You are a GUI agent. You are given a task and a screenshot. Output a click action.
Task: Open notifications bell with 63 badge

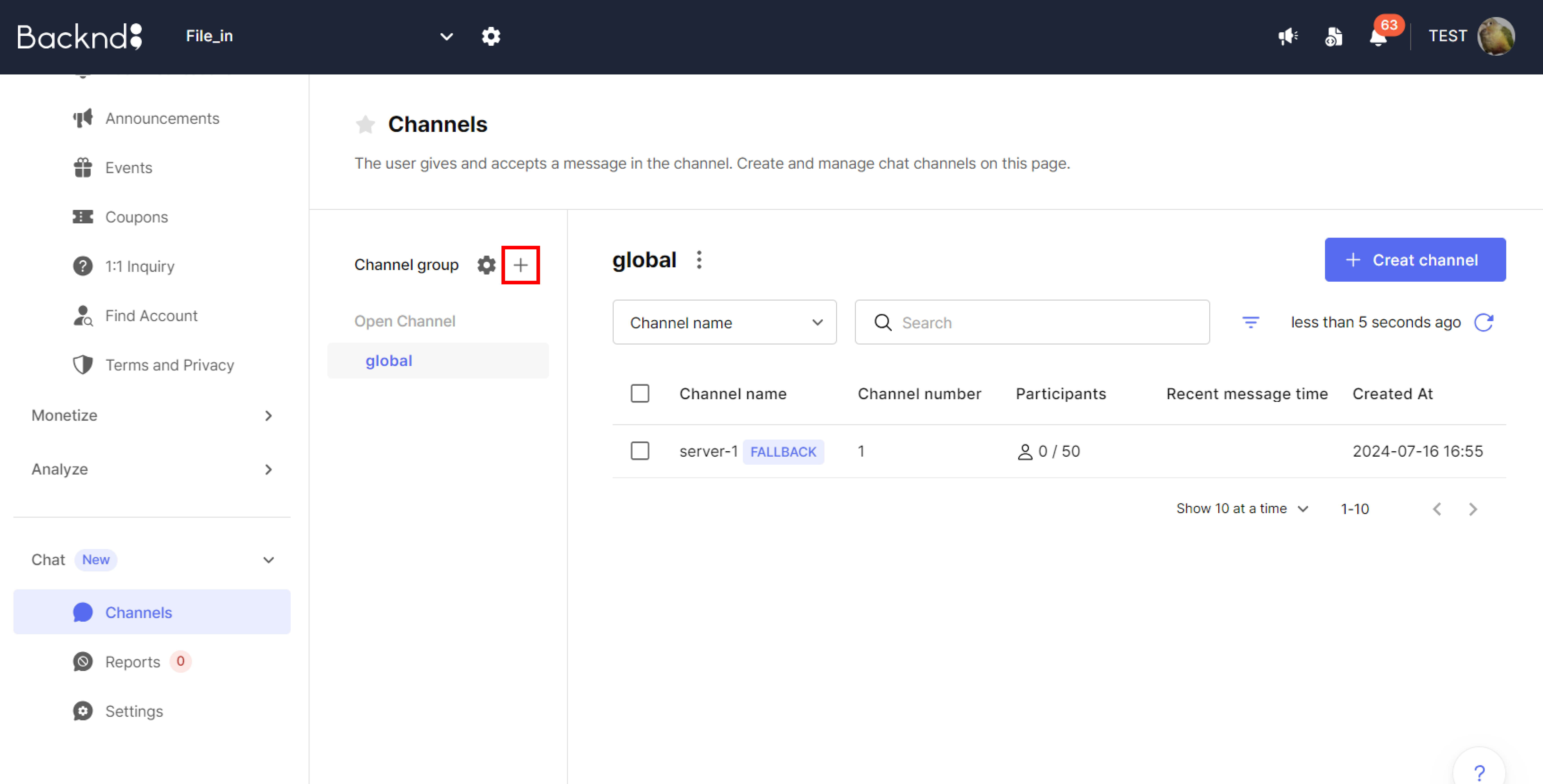(1378, 37)
